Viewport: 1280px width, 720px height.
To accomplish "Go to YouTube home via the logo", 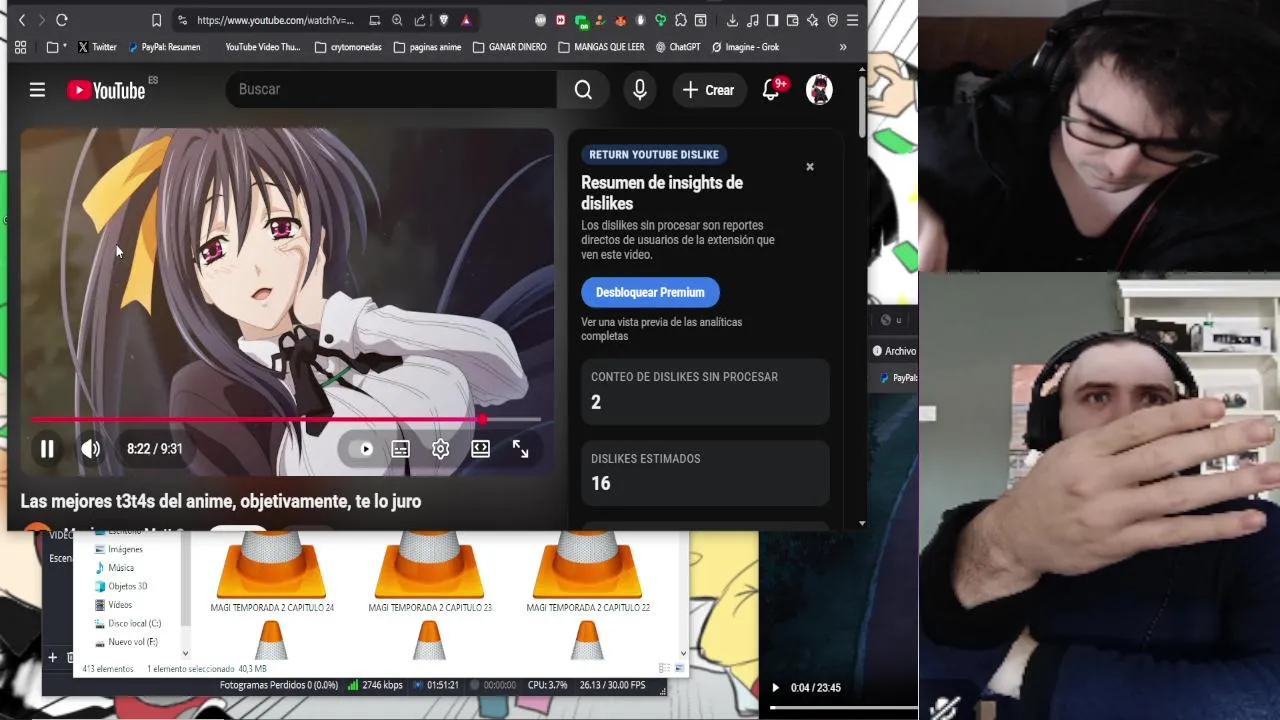I will (107, 90).
